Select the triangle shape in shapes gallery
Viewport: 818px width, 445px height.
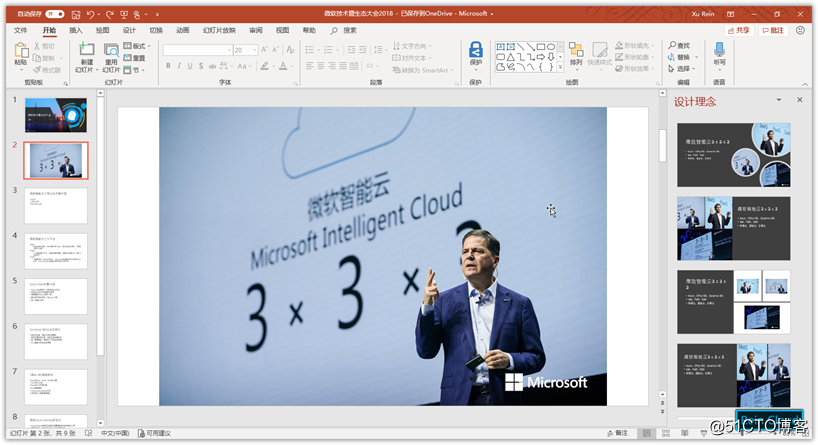[511, 57]
